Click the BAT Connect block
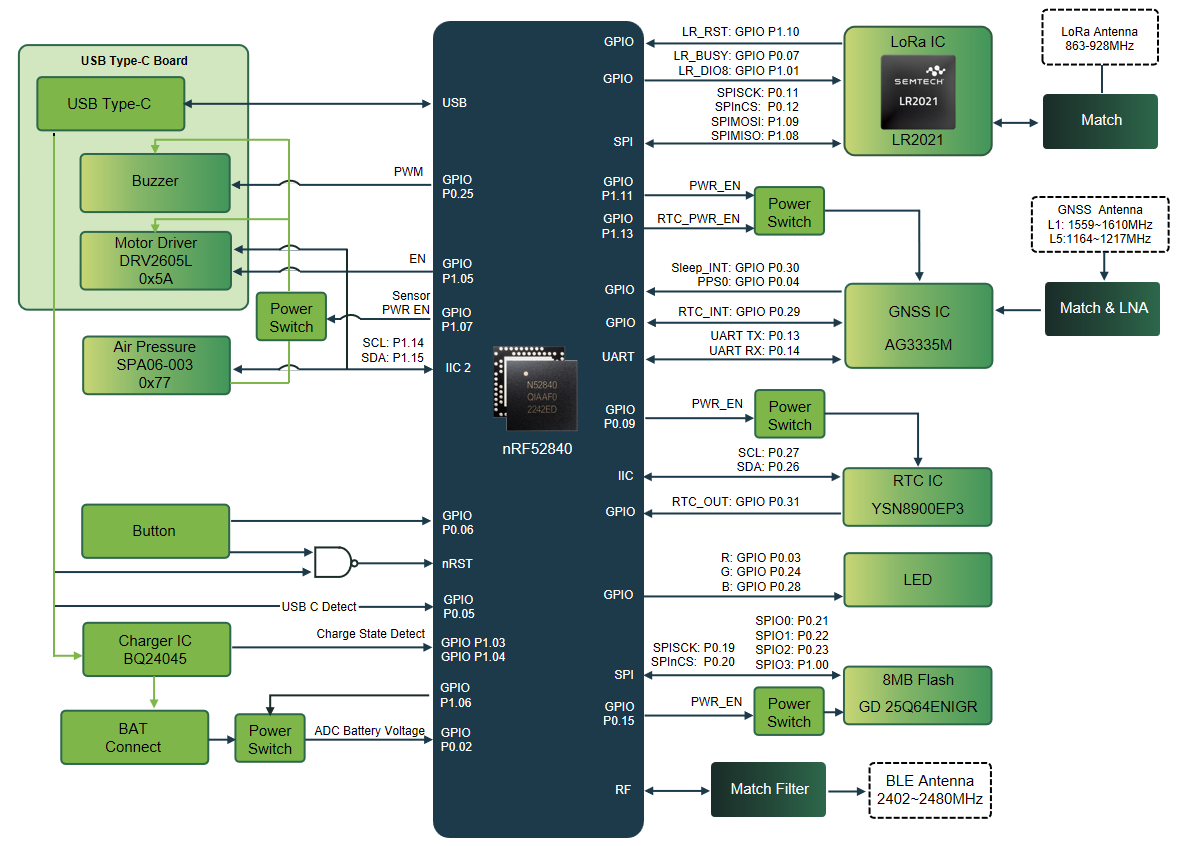Viewport: 1188px width, 846px height. (134, 737)
